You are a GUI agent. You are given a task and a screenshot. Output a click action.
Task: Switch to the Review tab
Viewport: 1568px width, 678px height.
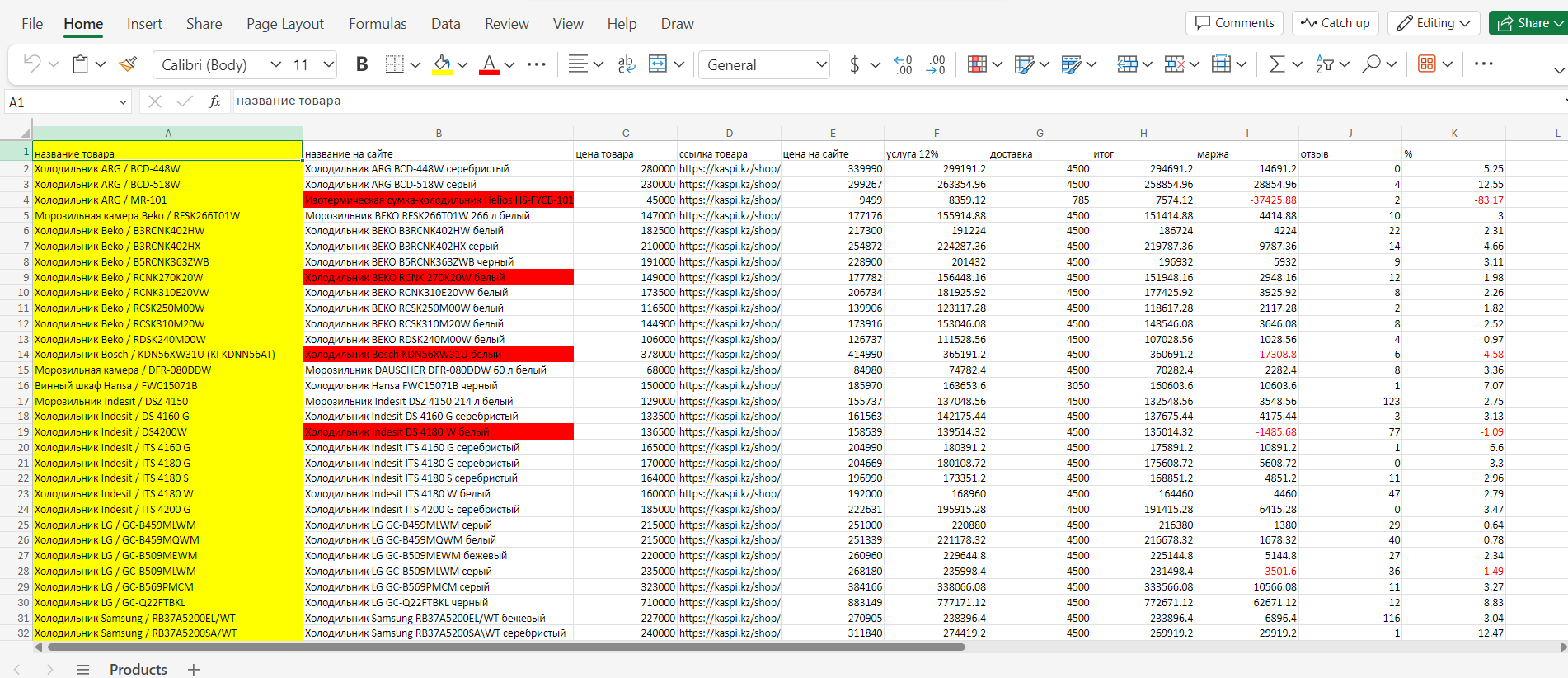click(x=507, y=24)
